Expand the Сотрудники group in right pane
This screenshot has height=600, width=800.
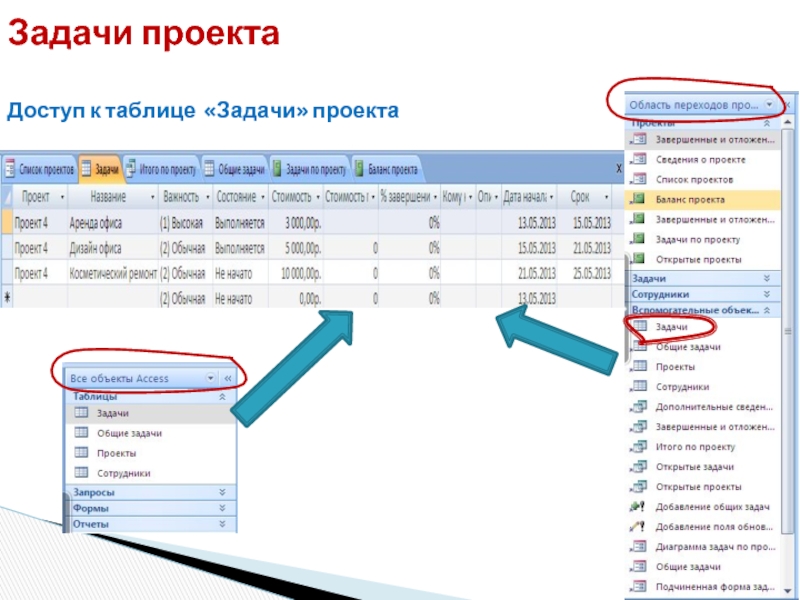pos(767,295)
